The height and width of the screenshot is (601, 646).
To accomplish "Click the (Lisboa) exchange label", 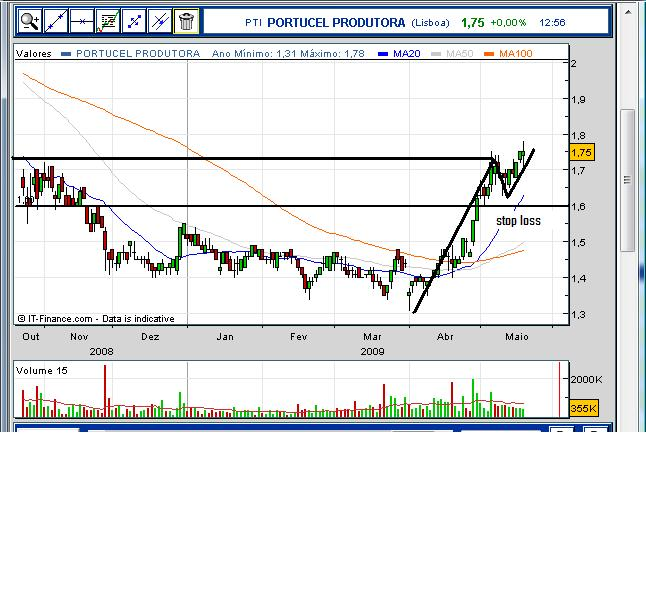I will [431, 23].
